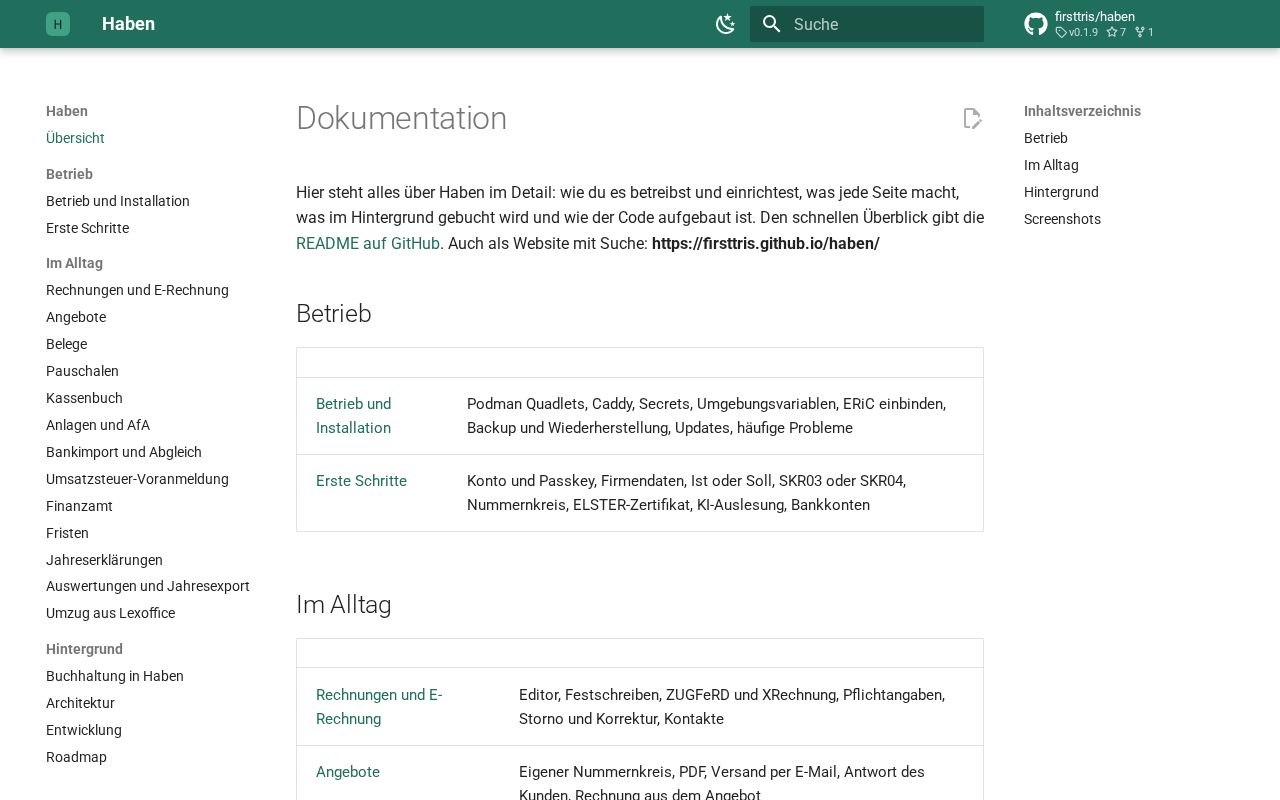The width and height of the screenshot is (1280, 800).
Task: Open Erste Schritte link in Betrieb table
Action: (361, 481)
